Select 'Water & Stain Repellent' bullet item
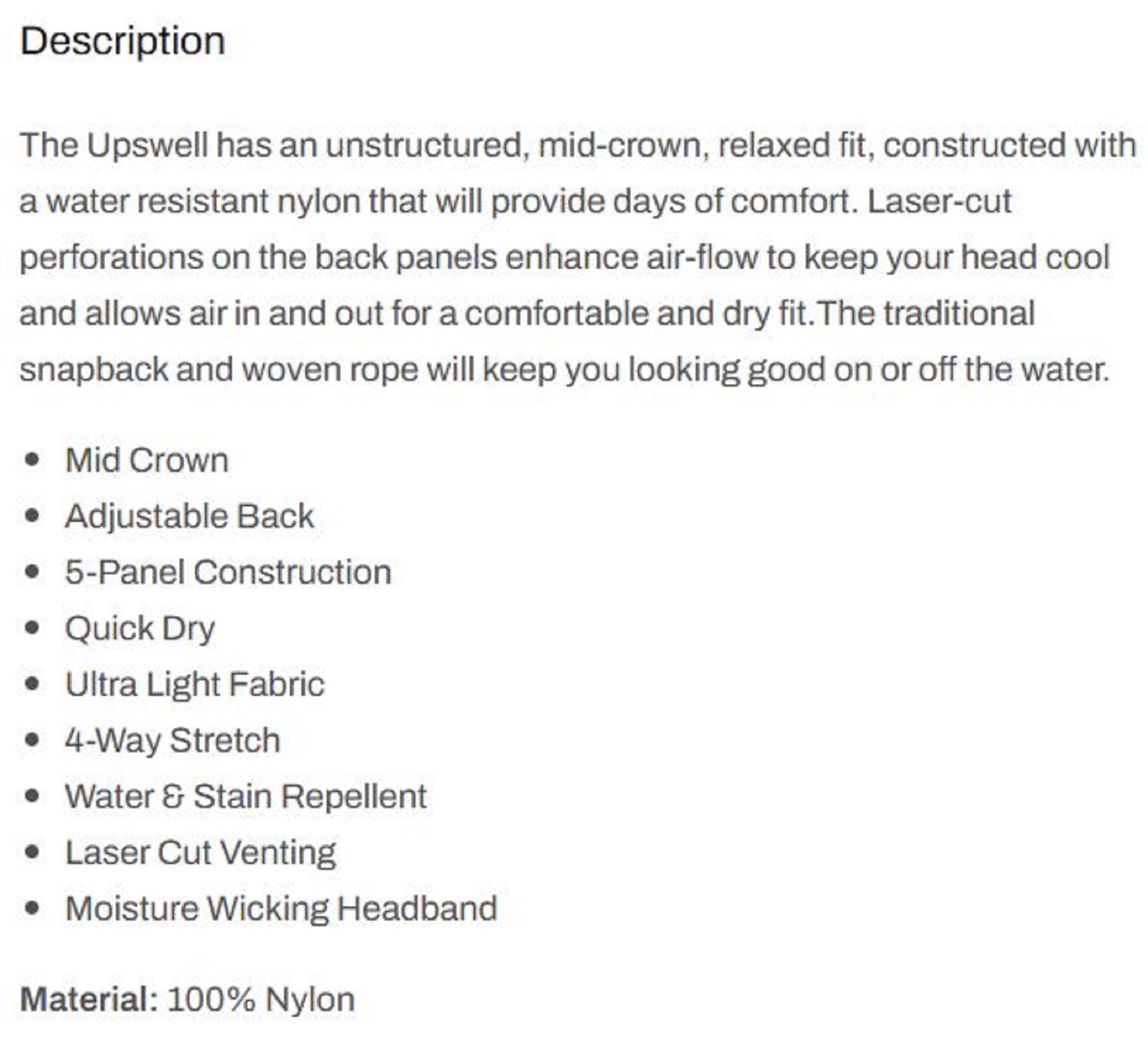Viewport: 1148px width, 1038px height. [x=246, y=796]
